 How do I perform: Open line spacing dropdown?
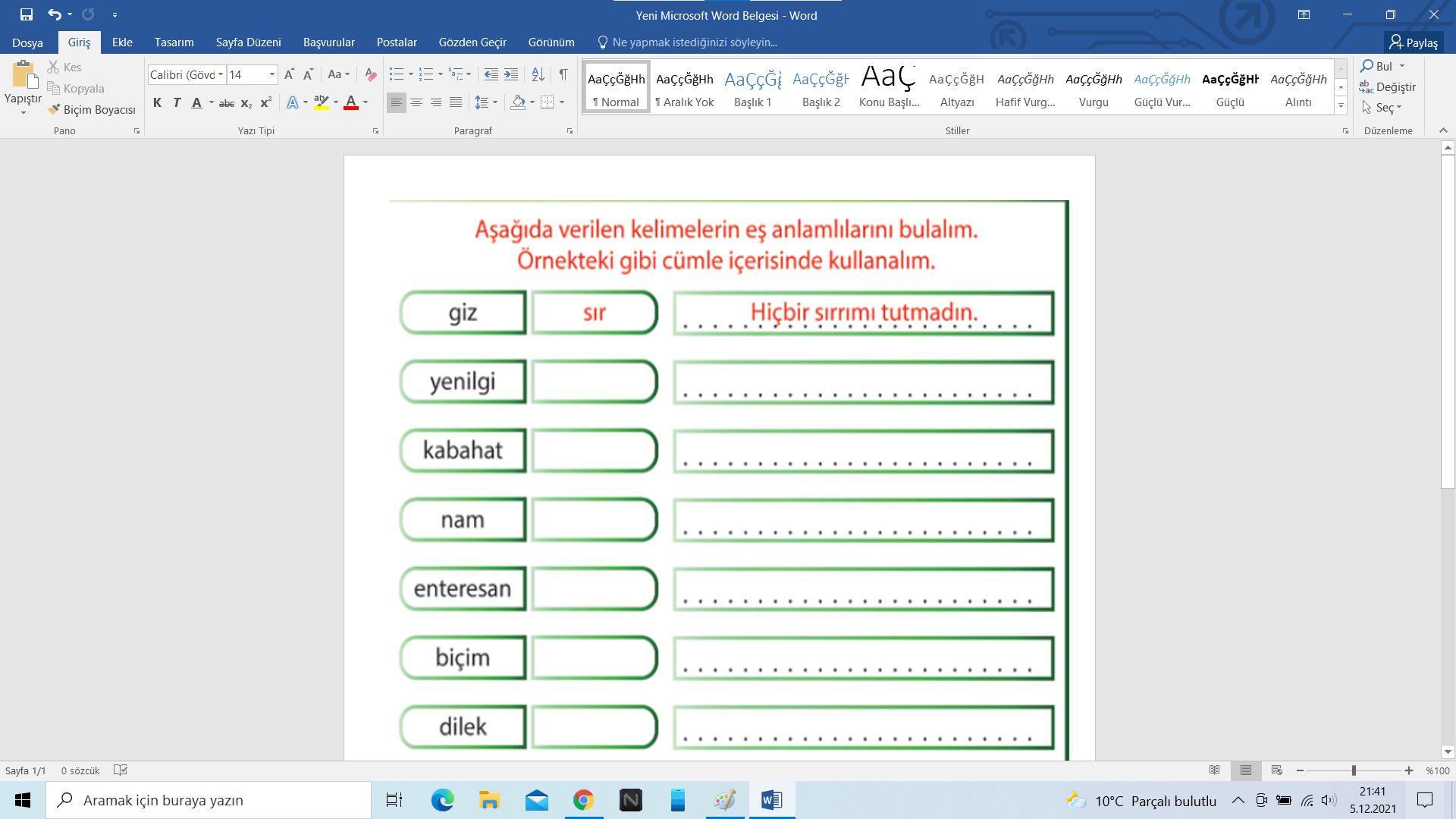pyautogui.click(x=495, y=102)
